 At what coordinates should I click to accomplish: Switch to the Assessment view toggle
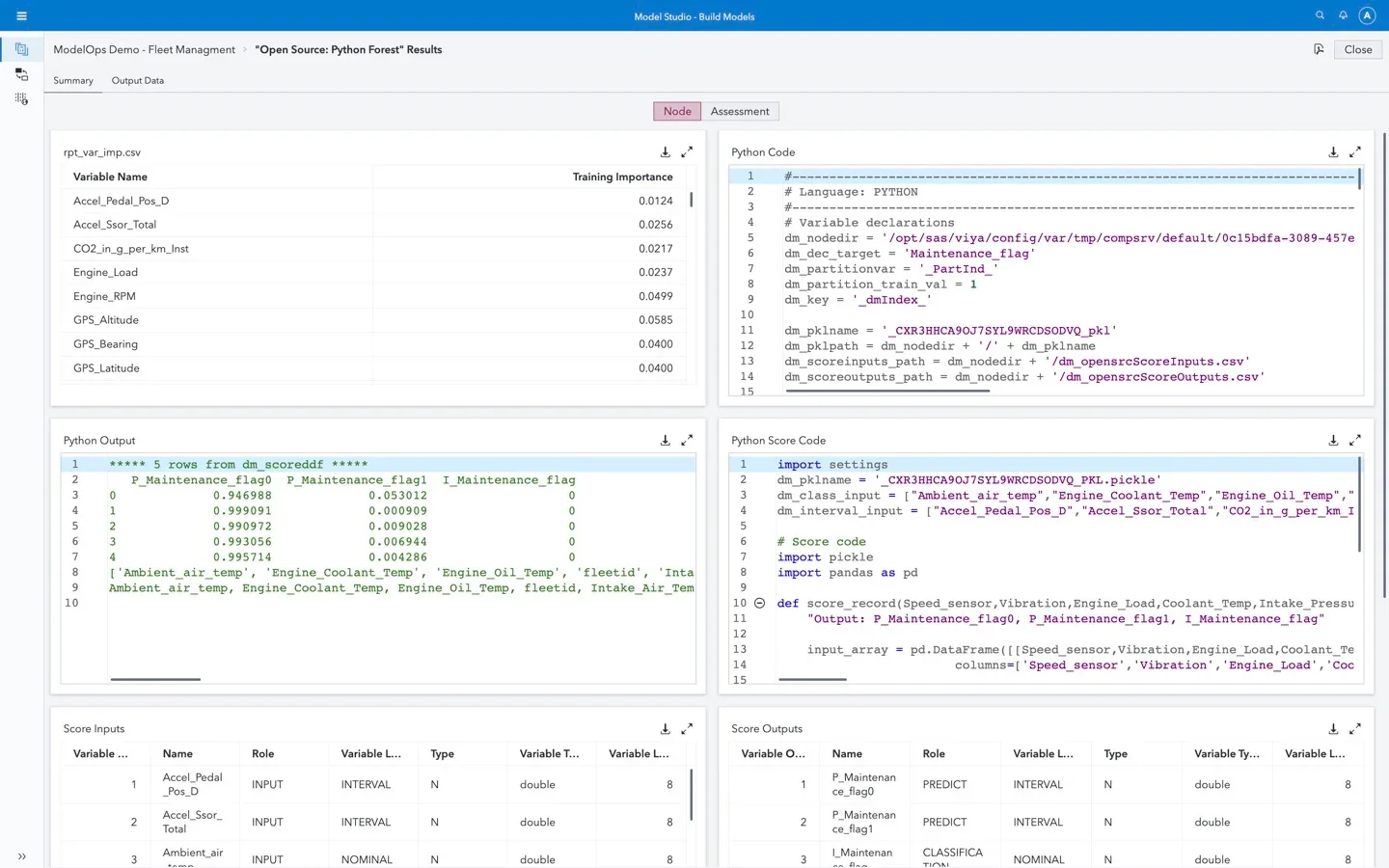(740, 112)
